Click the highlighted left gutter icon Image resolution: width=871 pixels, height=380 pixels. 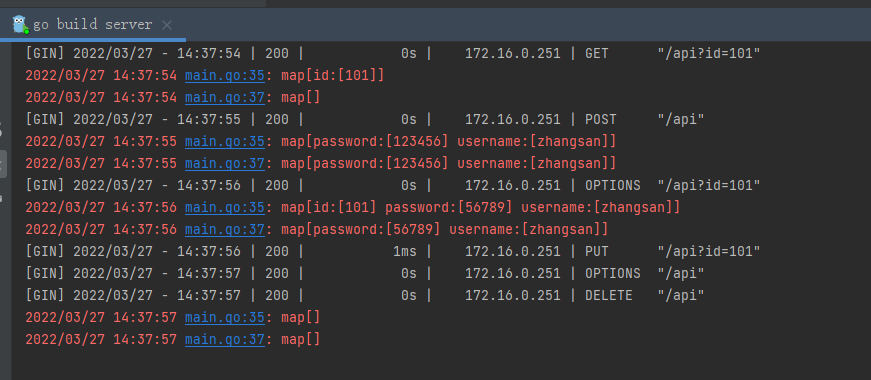3,164
